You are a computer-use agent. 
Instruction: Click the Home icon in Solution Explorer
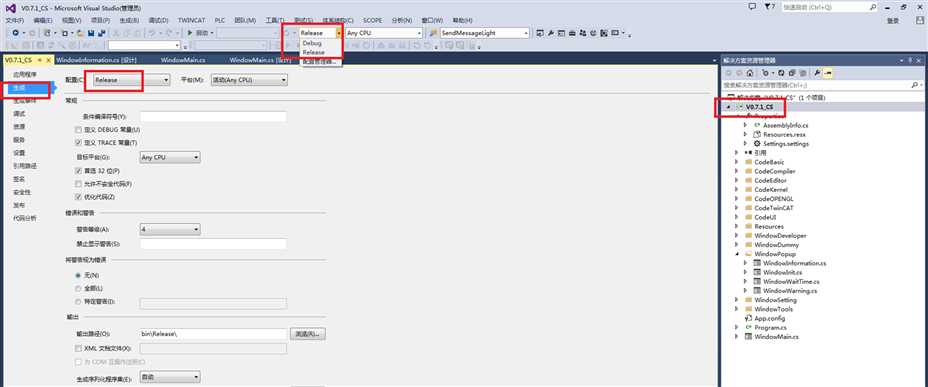tap(750, 73)
